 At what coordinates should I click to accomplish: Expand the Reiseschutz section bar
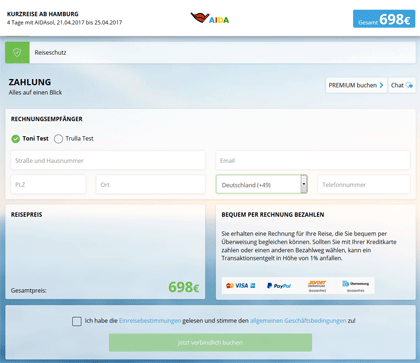(x=210, y=52)
